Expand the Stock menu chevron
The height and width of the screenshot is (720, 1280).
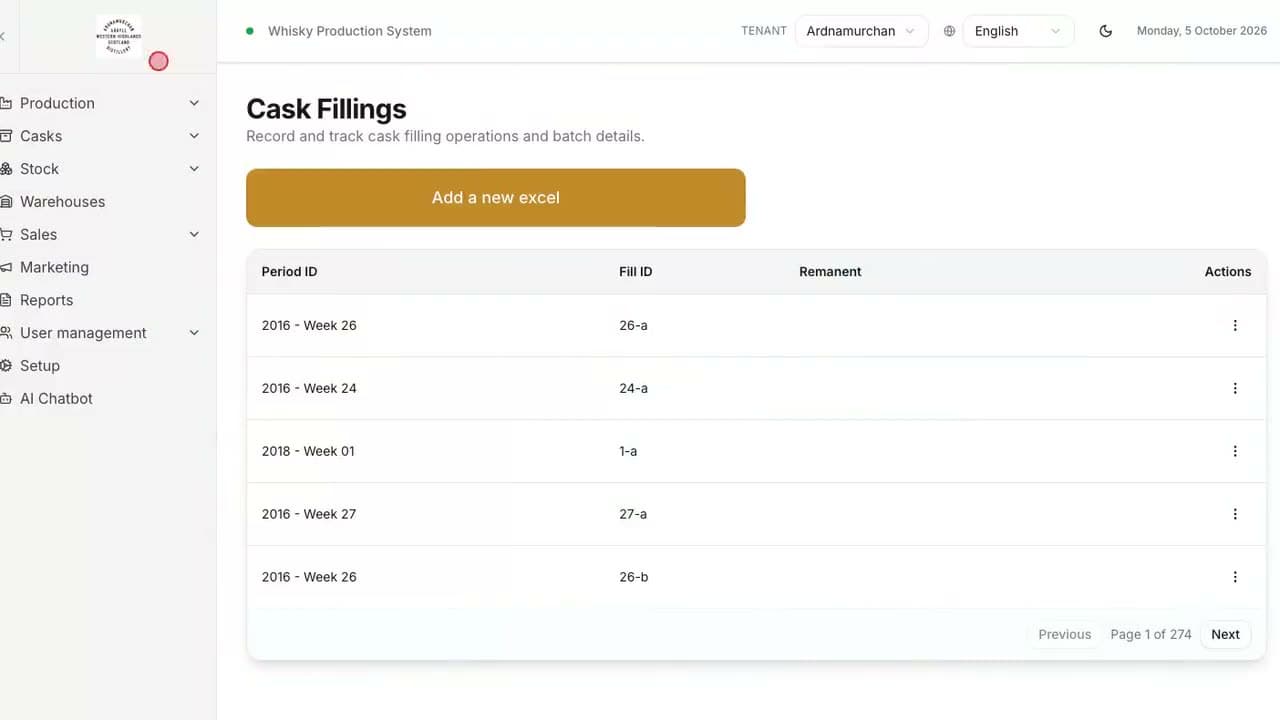point(194,169)
